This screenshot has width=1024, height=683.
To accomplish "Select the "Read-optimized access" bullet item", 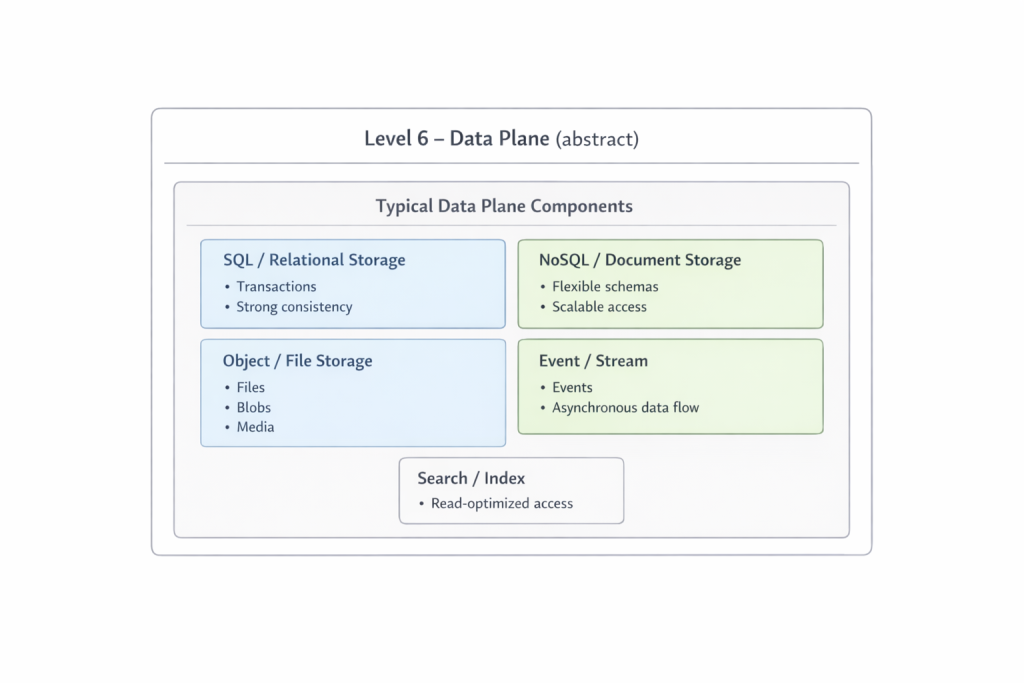I will tap(502, 503).
